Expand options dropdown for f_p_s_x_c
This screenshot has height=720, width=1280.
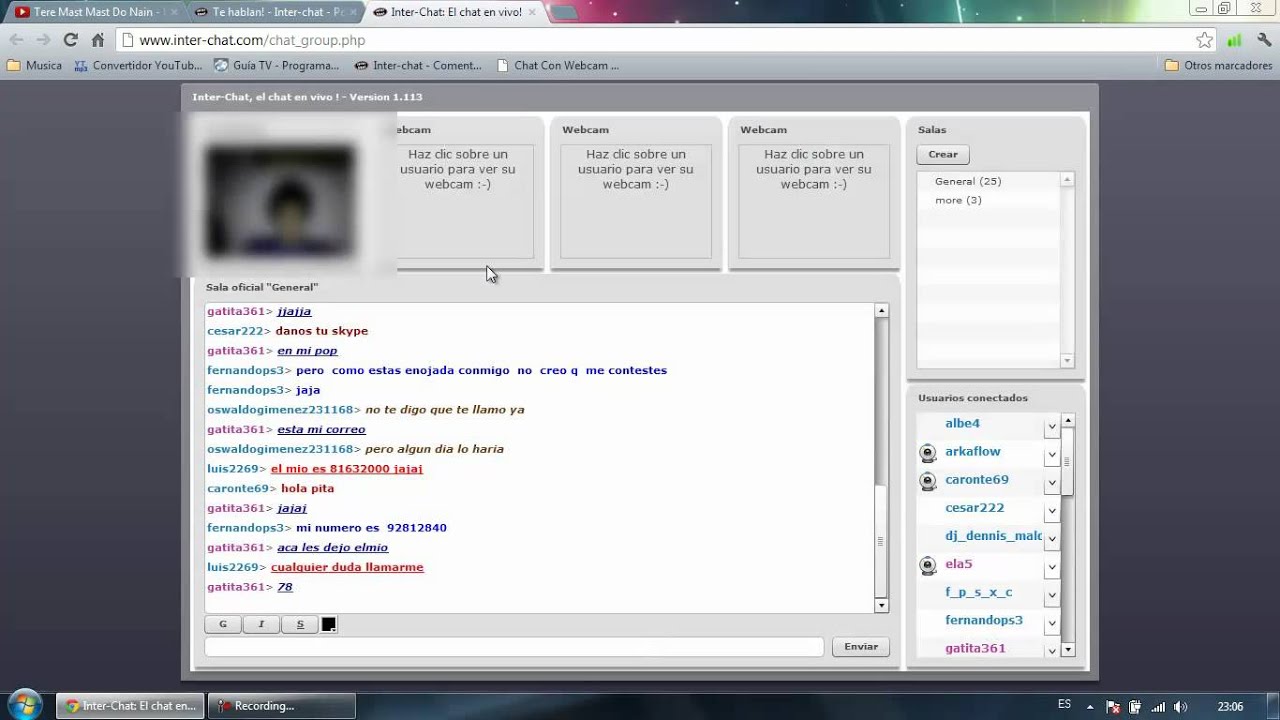click(x=1051, y=595)
